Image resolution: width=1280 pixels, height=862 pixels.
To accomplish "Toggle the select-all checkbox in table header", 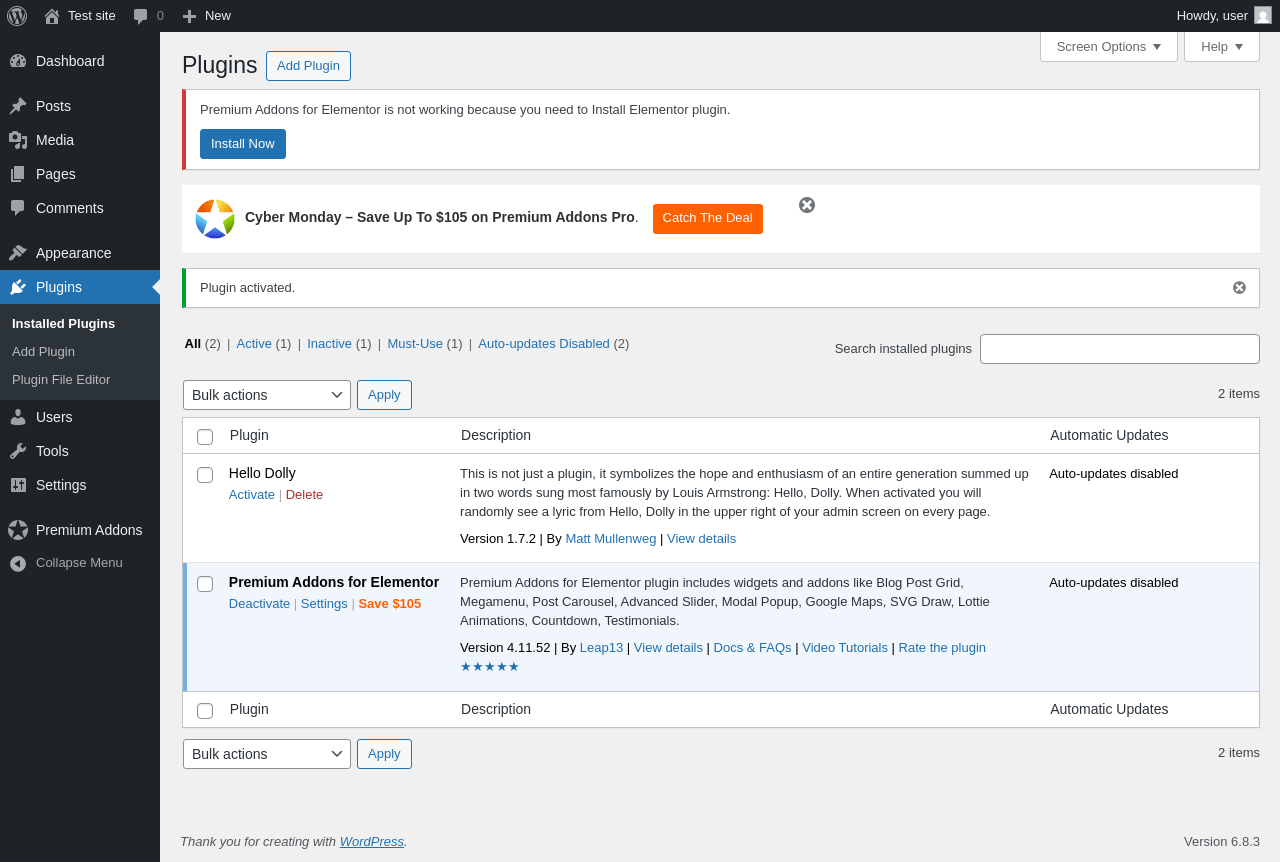I will point(205,437).
